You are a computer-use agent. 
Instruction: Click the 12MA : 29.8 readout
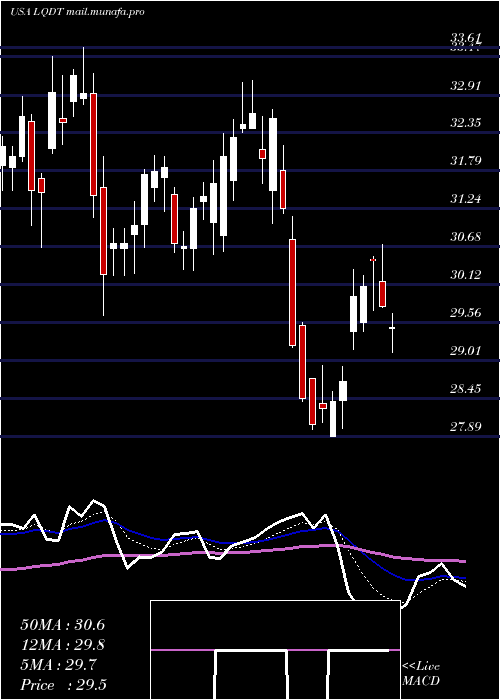[62, 645]
